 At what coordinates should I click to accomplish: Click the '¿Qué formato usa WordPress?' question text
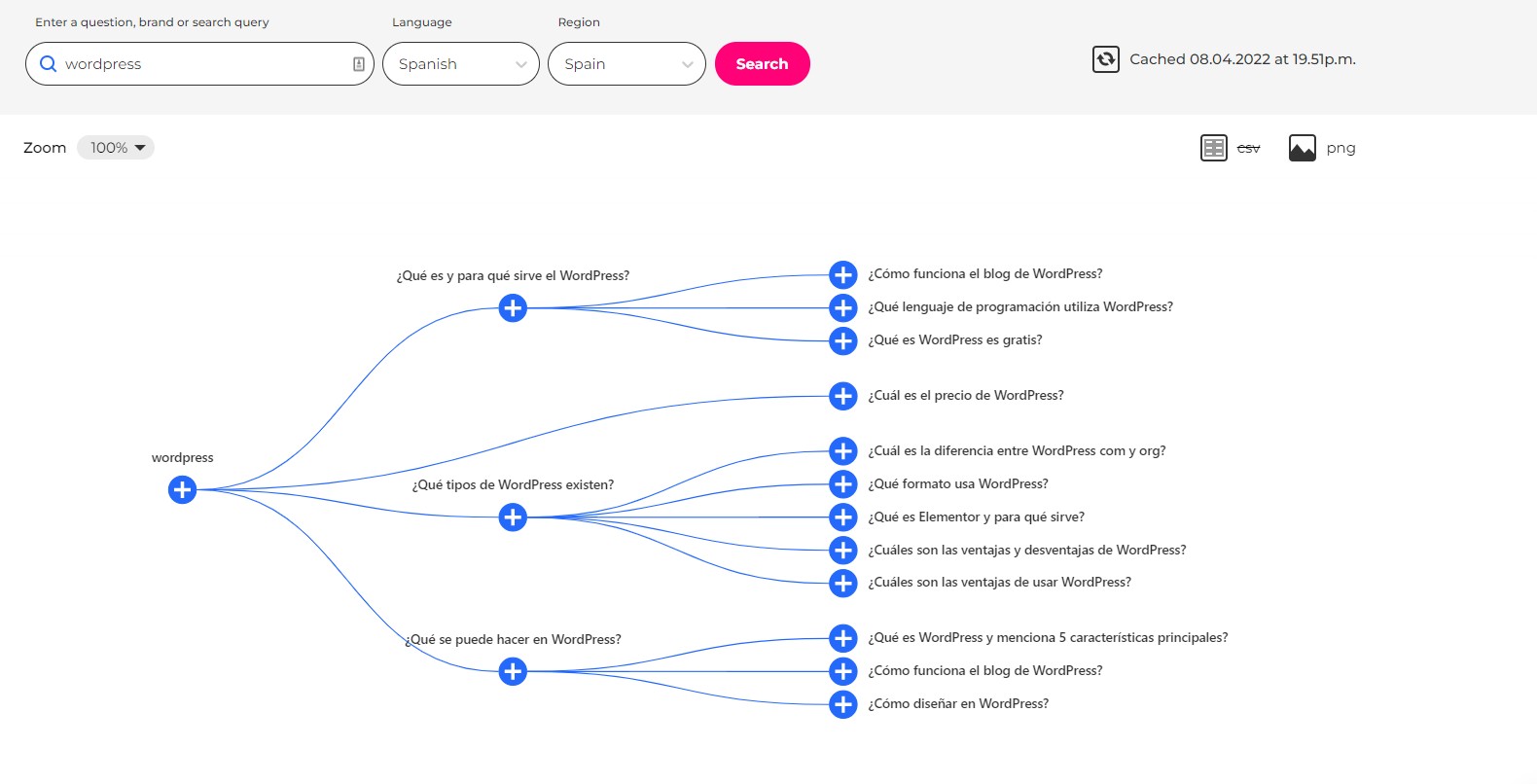pyautogui.click(x=957, y=484)
